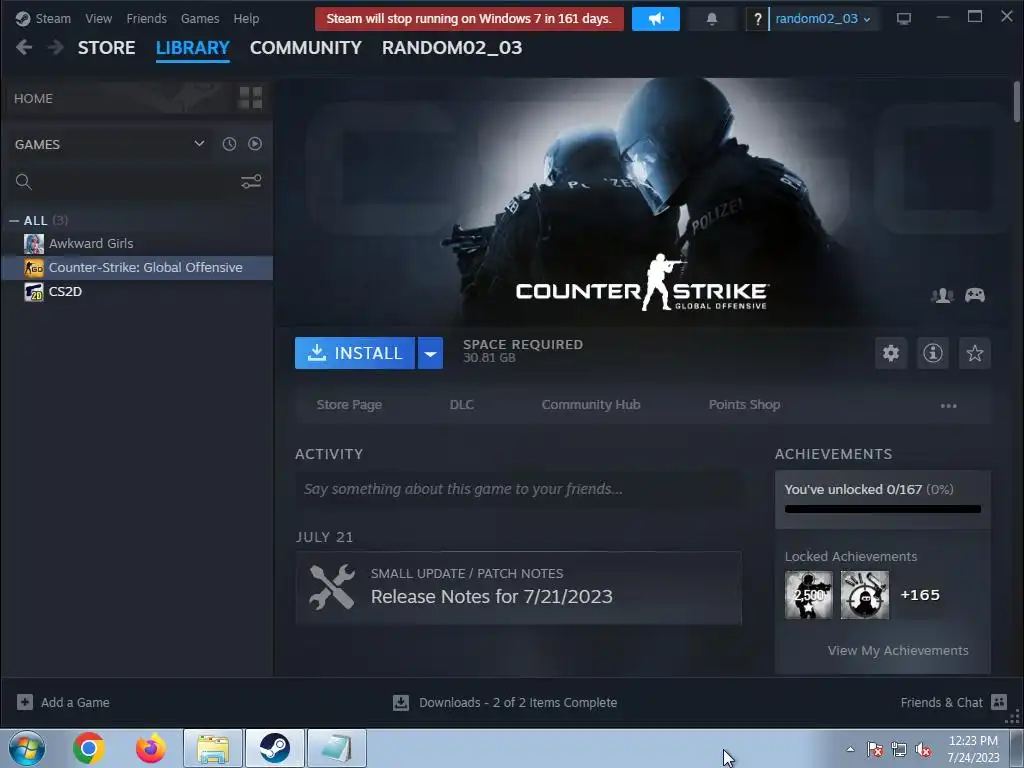Toggle the collections grid view icon
This screenshot has width=1024, height=768.
point(251,98)
